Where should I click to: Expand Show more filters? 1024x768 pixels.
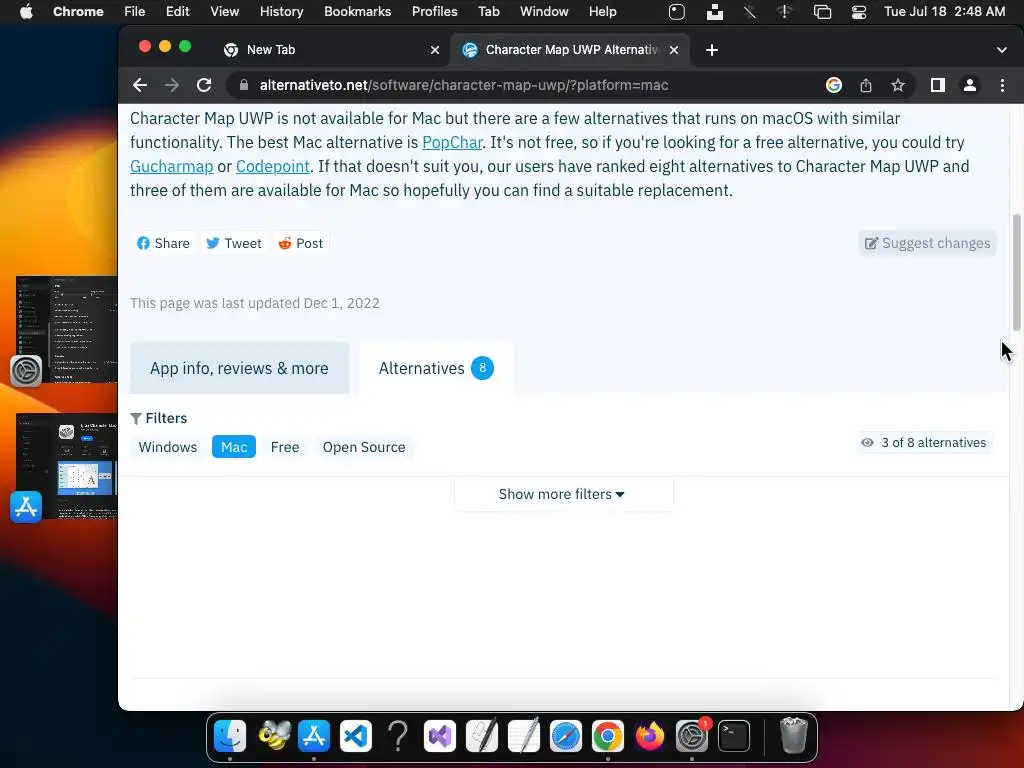tap(563, 494)
